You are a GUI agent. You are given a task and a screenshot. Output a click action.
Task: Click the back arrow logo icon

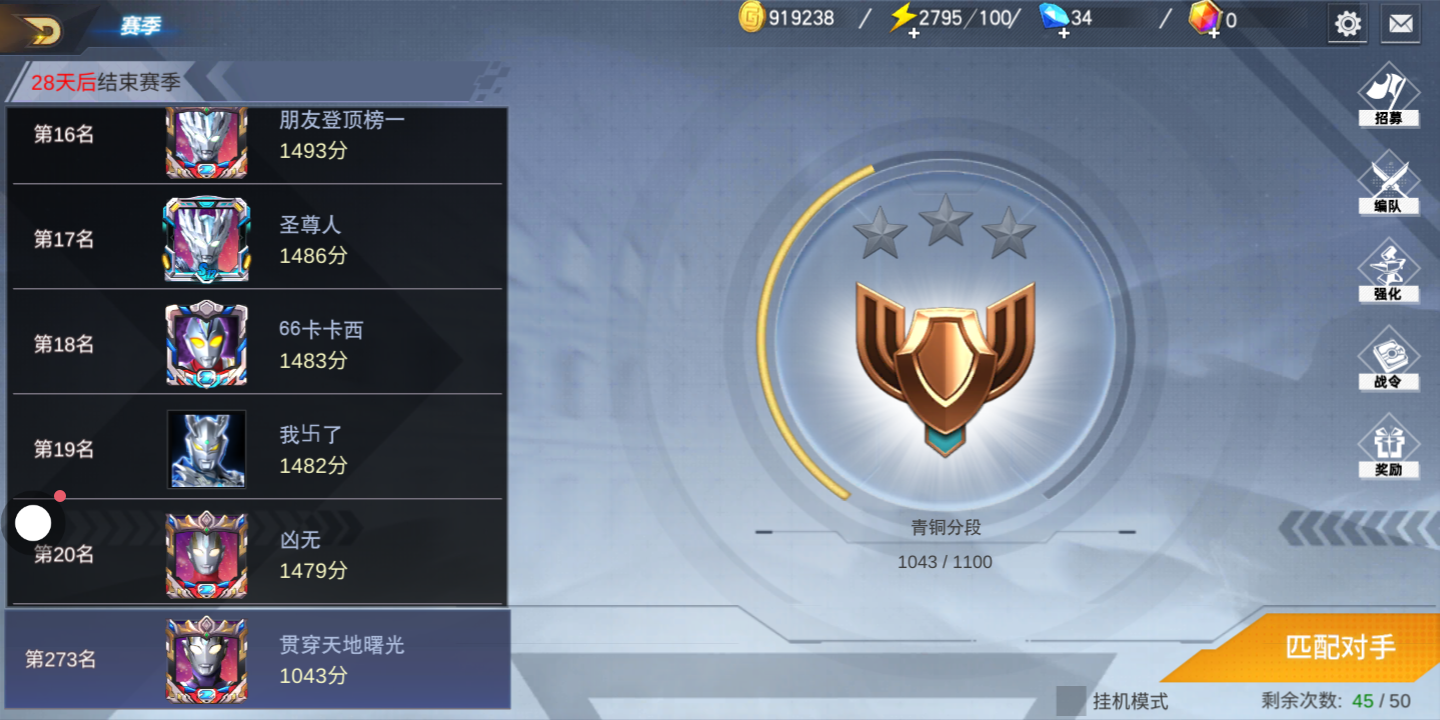click(37, 29)
